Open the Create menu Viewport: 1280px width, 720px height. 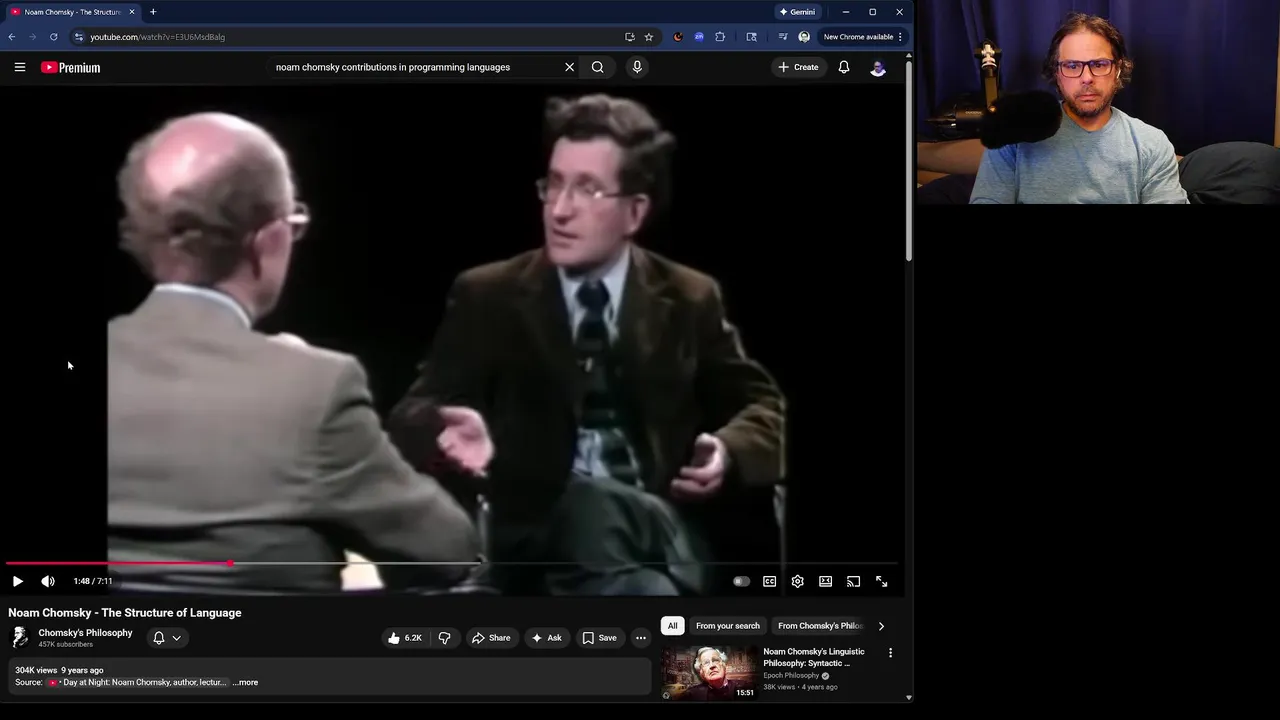click(x=798, y=67)
